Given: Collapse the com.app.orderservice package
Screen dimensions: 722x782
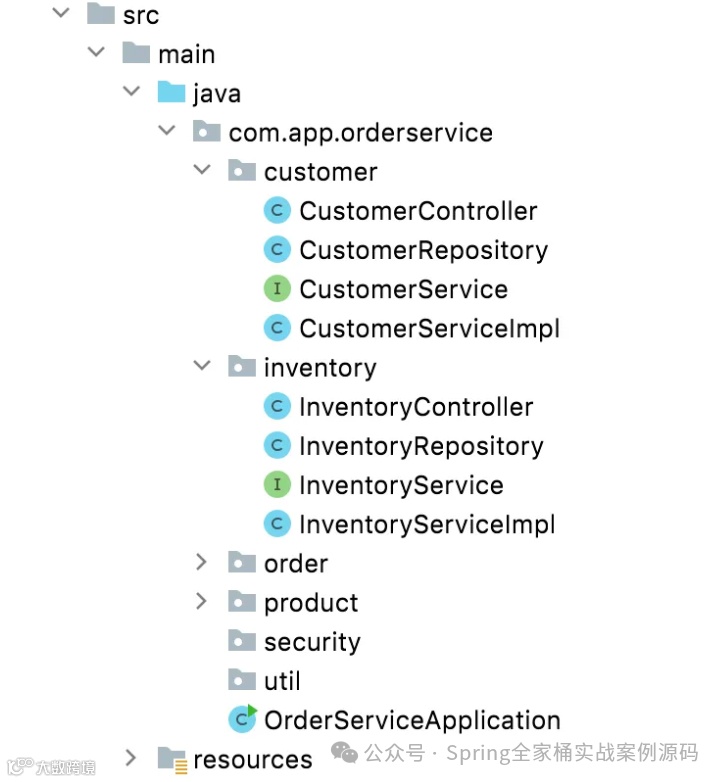Looking at the screenshot, I should (x=167, y=132).
